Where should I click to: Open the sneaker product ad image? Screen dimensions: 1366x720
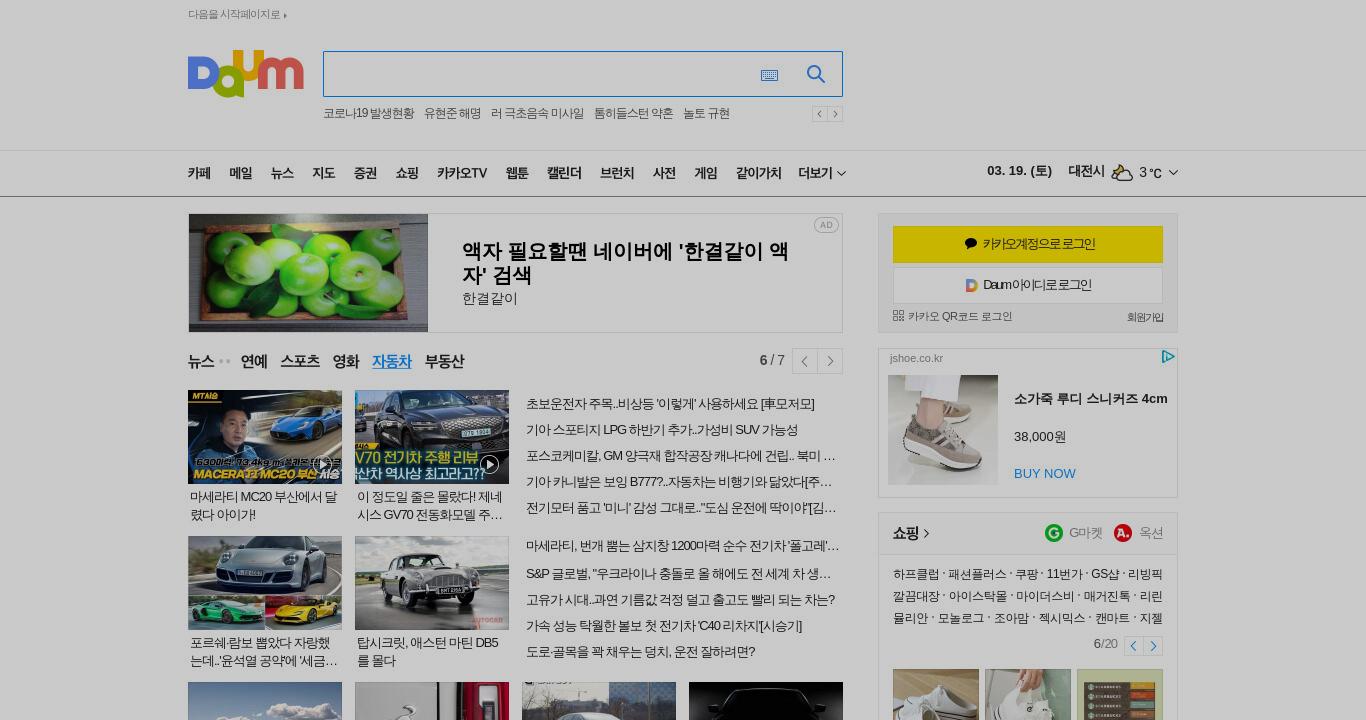(943, 430)
